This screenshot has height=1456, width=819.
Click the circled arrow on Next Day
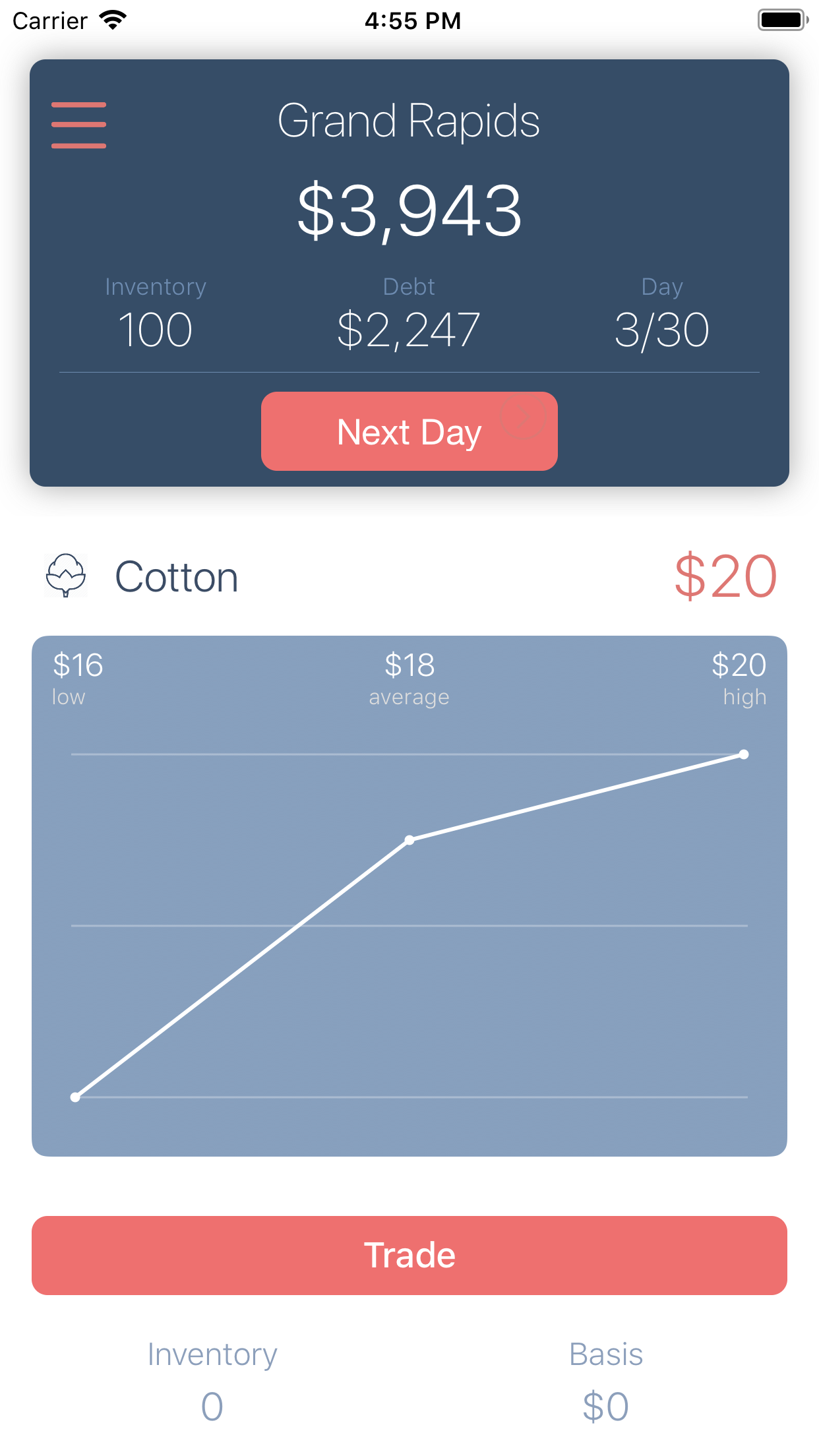[522, 417]
